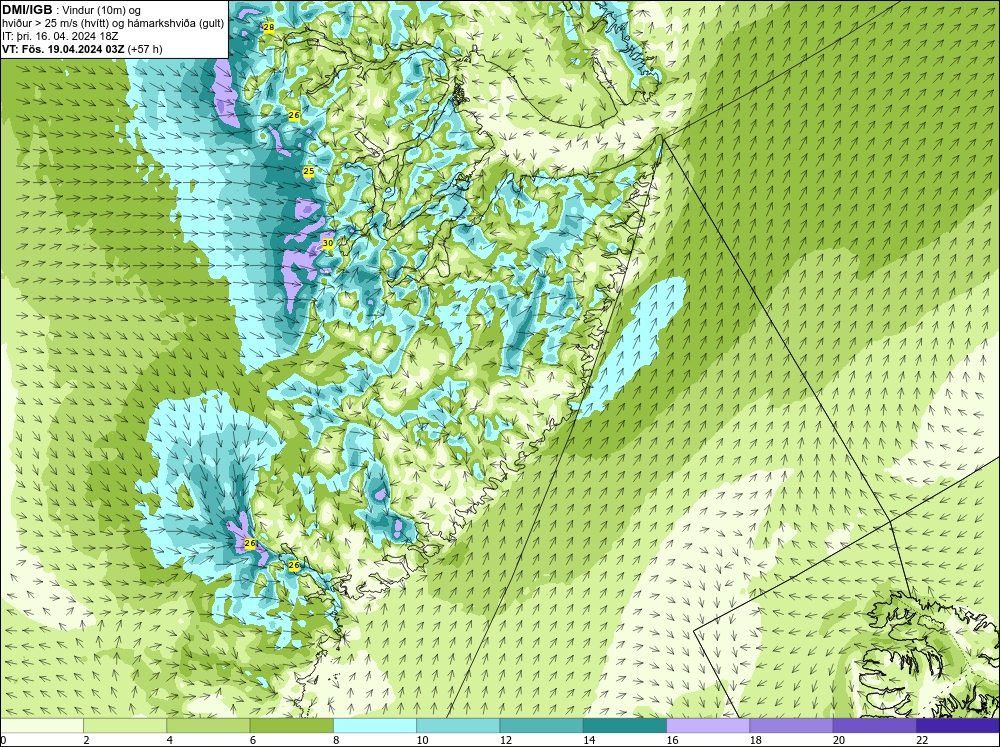Viewport: 1000px width, 747px height.
Task: Click the dark teal 14–16 m/s swatch
Action: (x=625, y=726)
